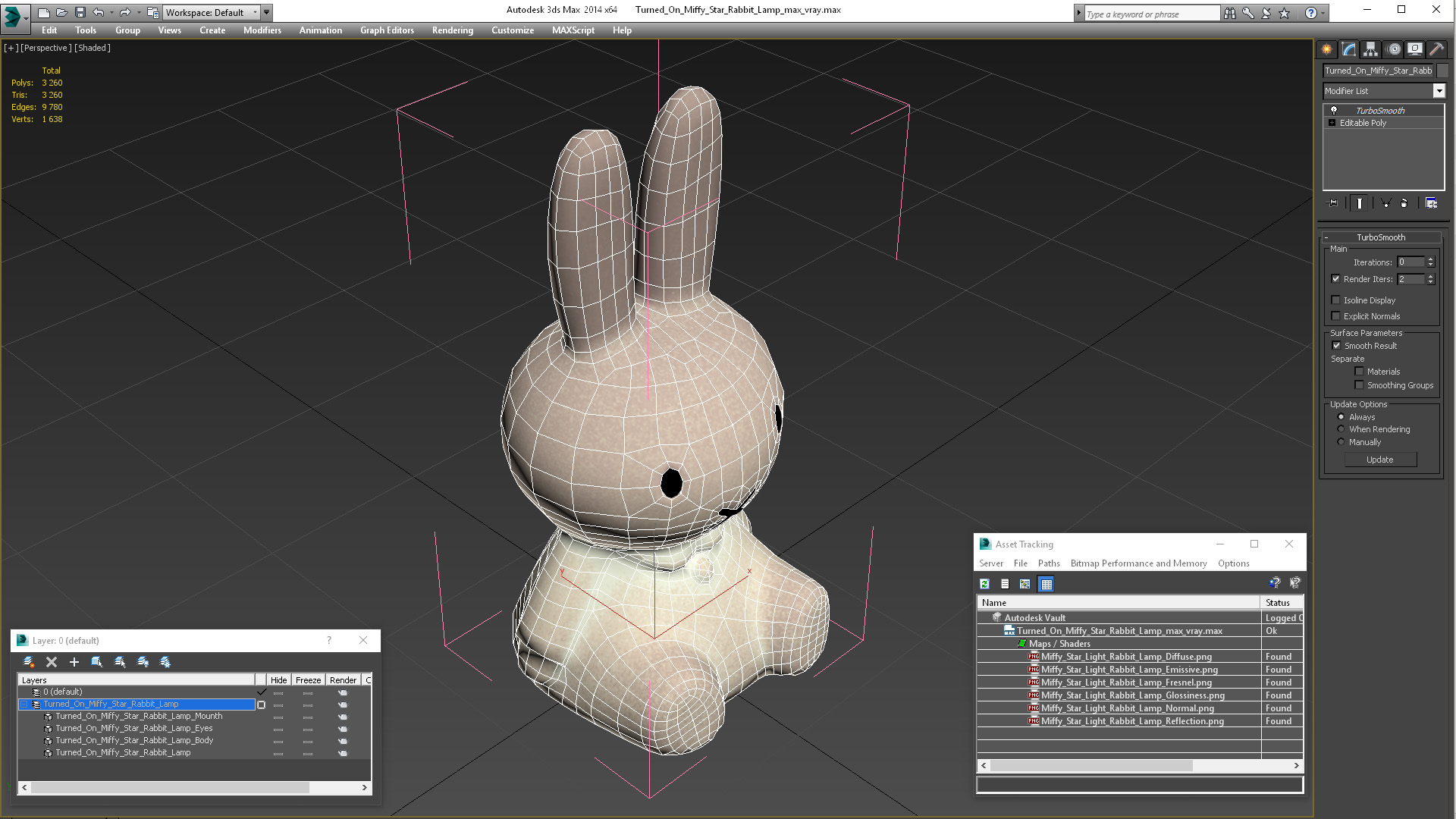1456x819 pixels.
Task: Open the Hierarchy command panel tab
Action: (x=1371, y=49)
